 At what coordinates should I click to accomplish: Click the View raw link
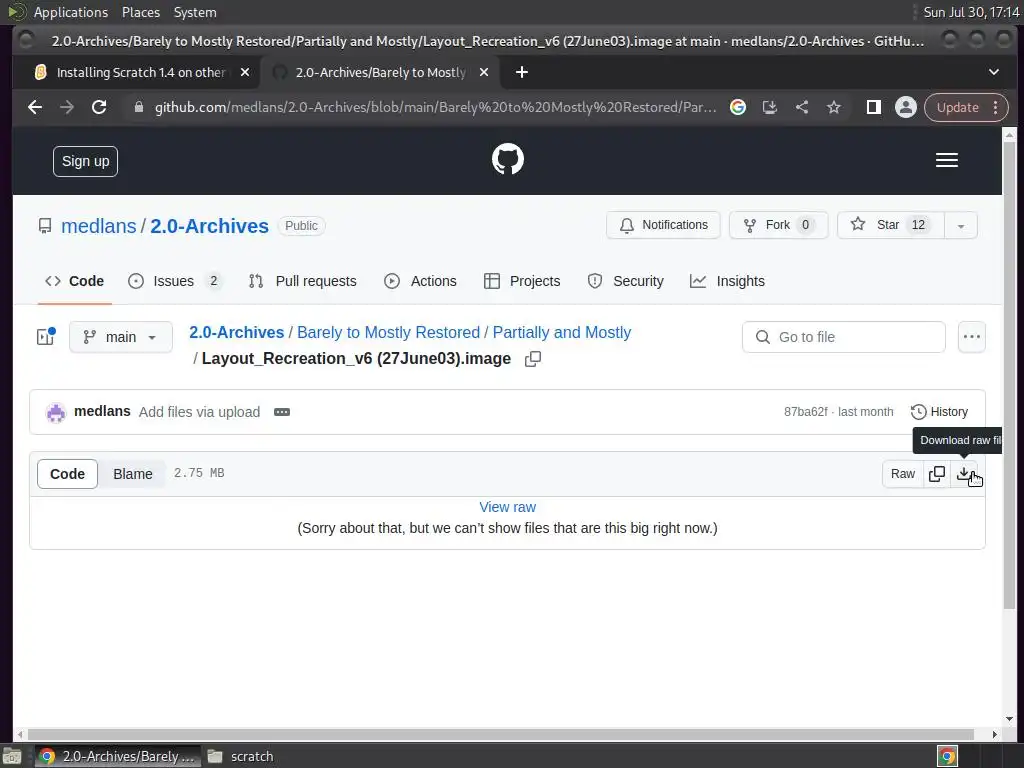(507, 507)
